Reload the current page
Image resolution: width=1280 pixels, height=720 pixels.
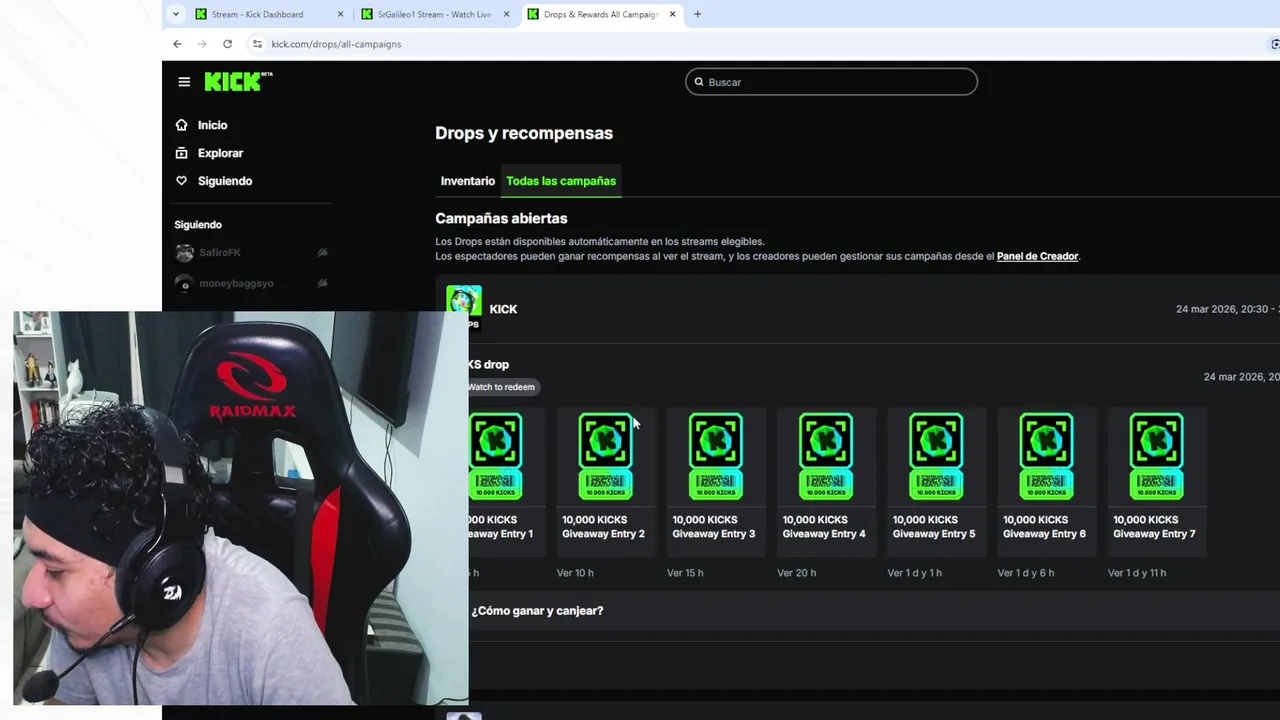point(227,44)
